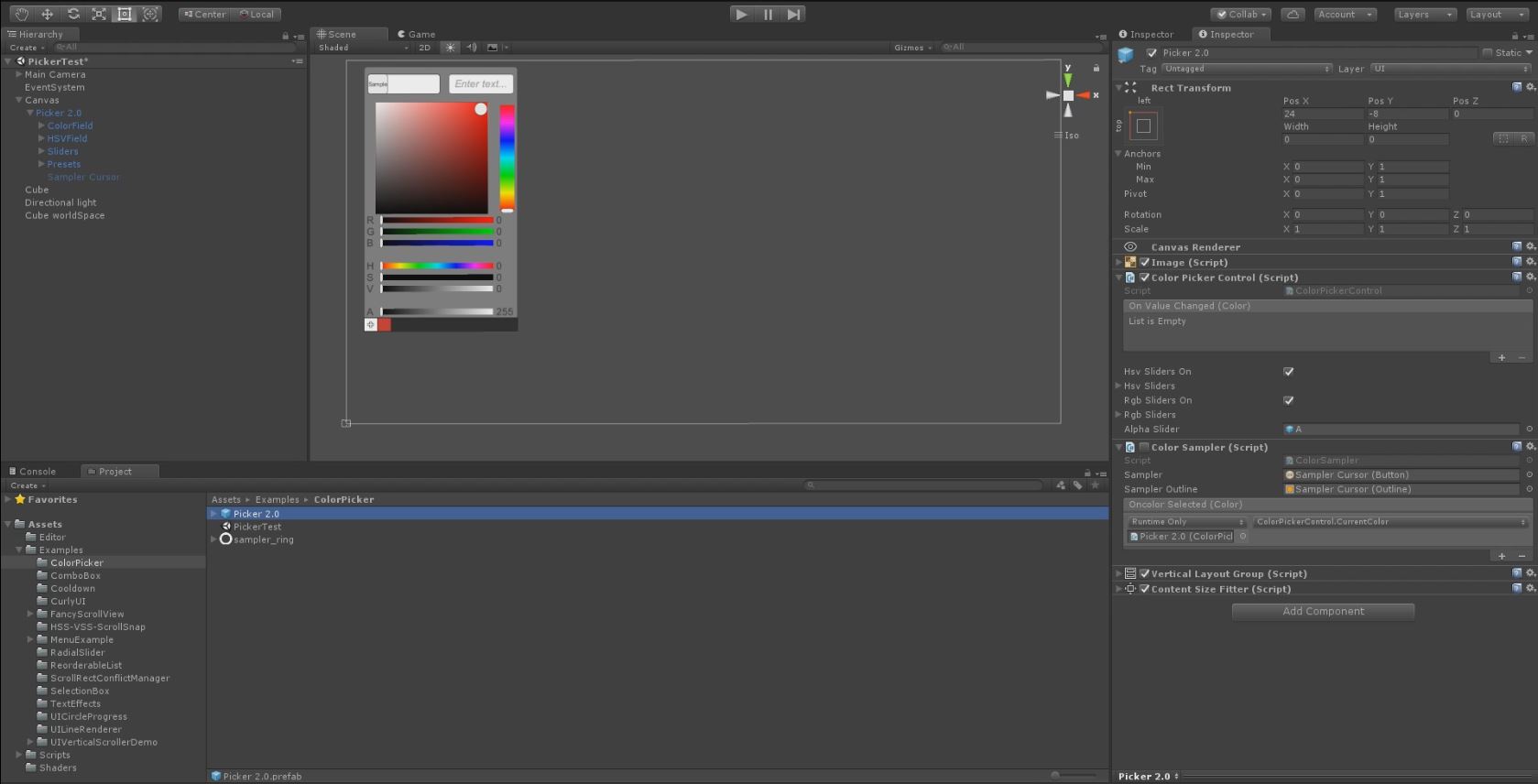Select the Rotate tool in the toolbar
Screen dimensions: 1538x784
pyautogui.click(x=73, y=14)
